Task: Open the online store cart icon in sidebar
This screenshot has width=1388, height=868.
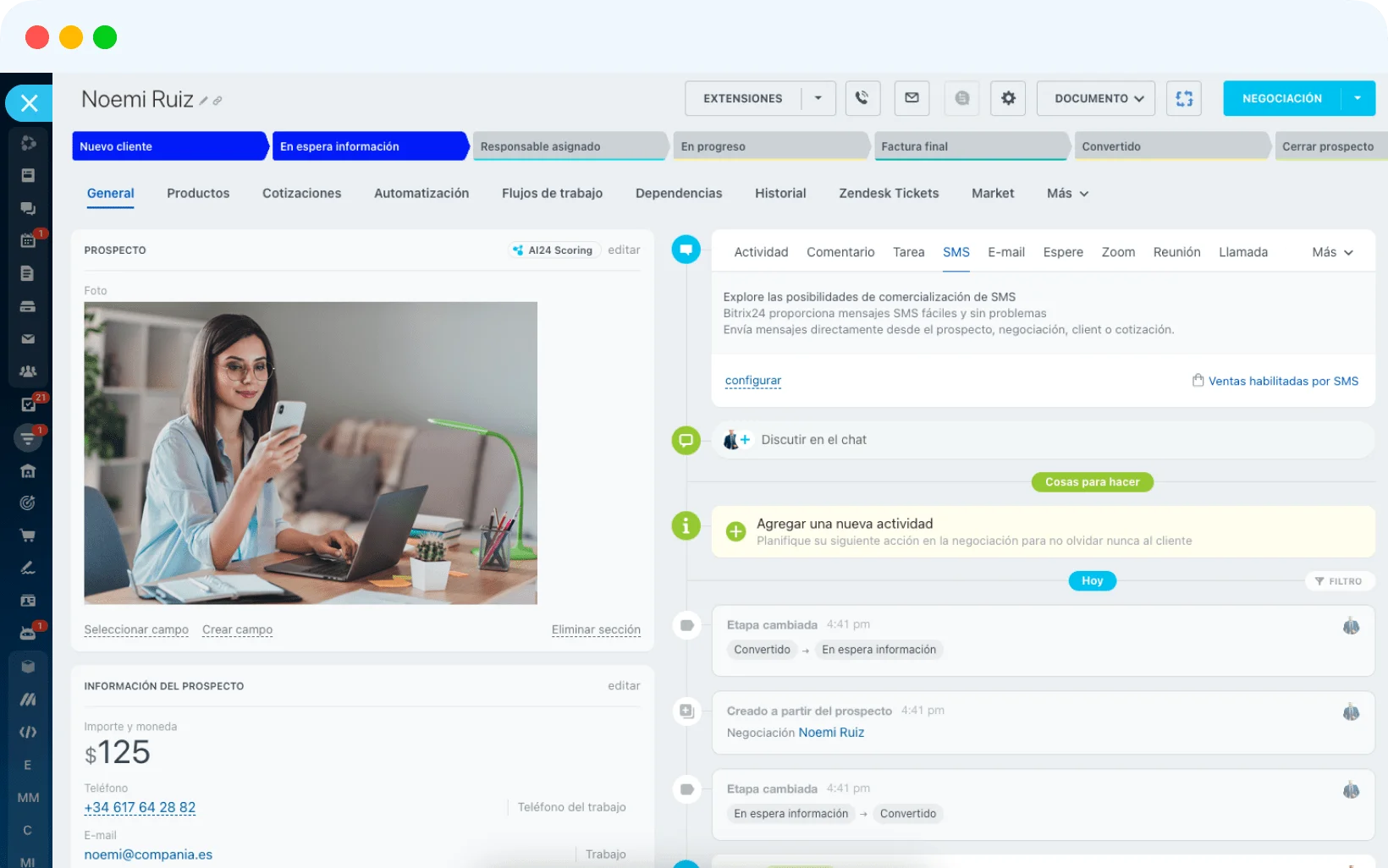Action: [x=28, y=535]
